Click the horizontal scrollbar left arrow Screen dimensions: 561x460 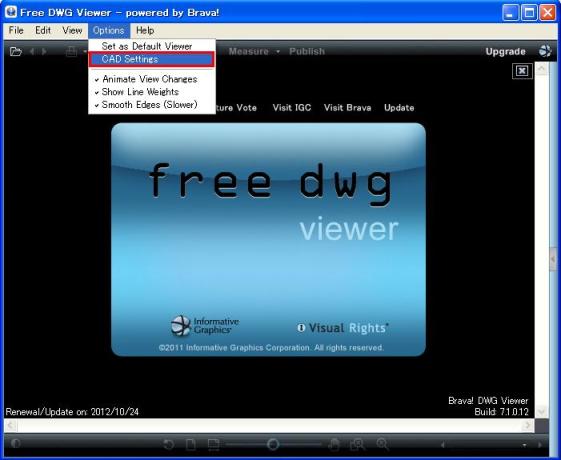(10, 425)
